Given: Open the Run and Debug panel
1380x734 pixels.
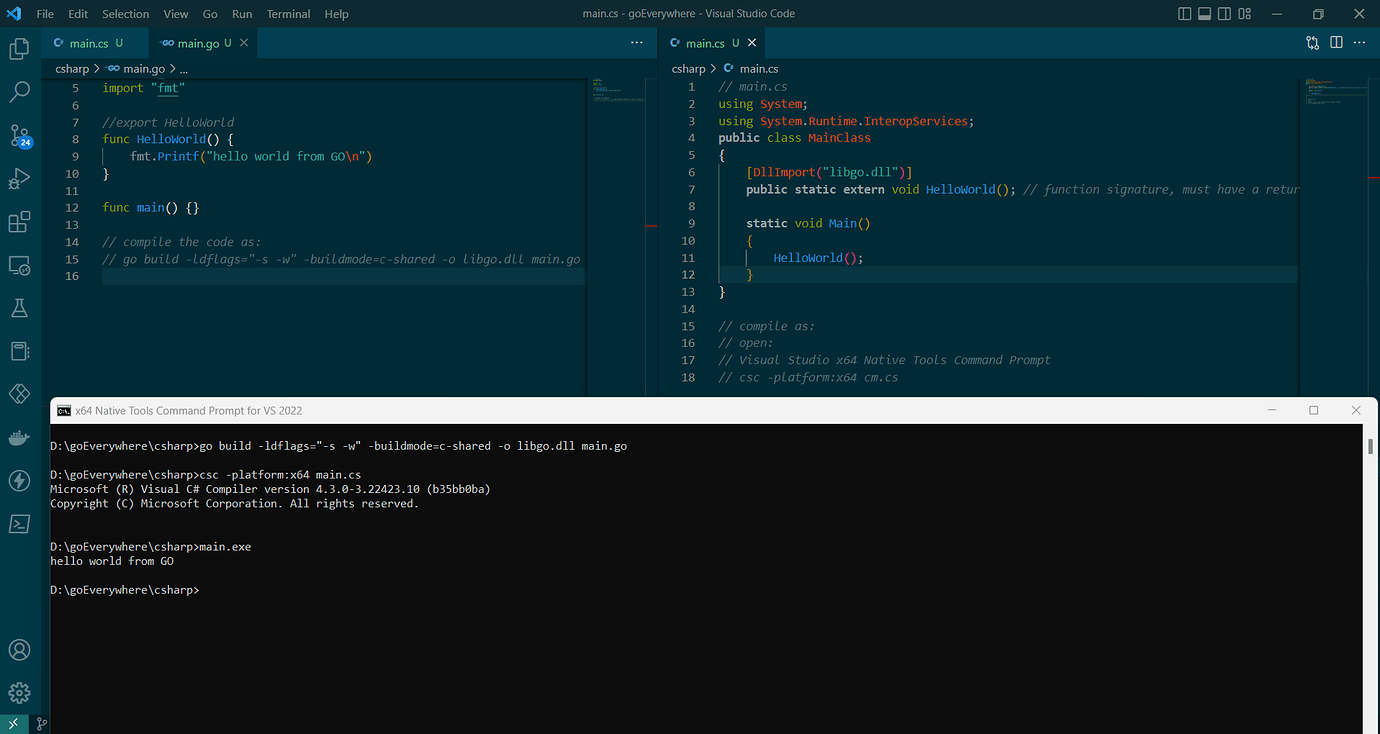Looking at the screenshot, I should 20,179.
